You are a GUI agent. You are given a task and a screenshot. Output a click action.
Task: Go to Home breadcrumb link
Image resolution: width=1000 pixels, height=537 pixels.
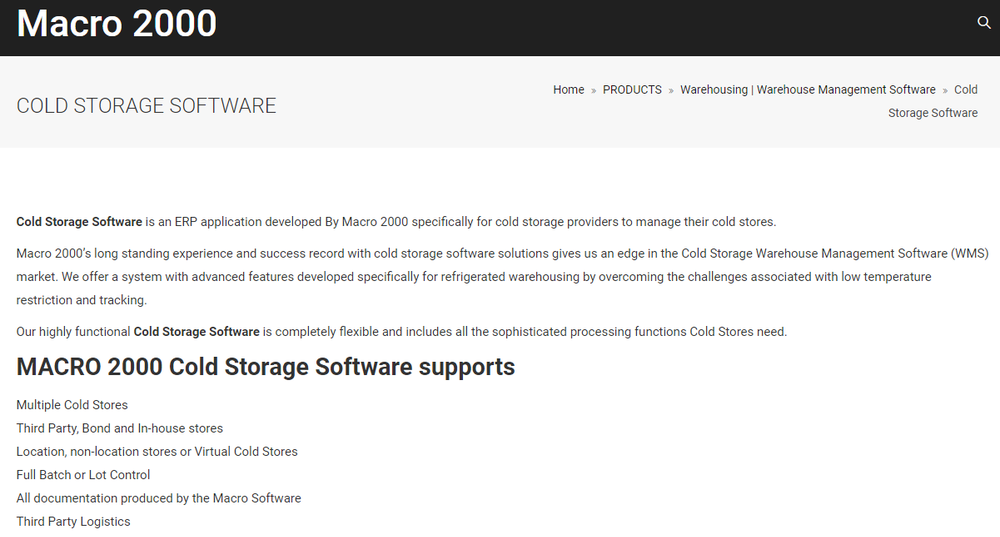(568, 90)
